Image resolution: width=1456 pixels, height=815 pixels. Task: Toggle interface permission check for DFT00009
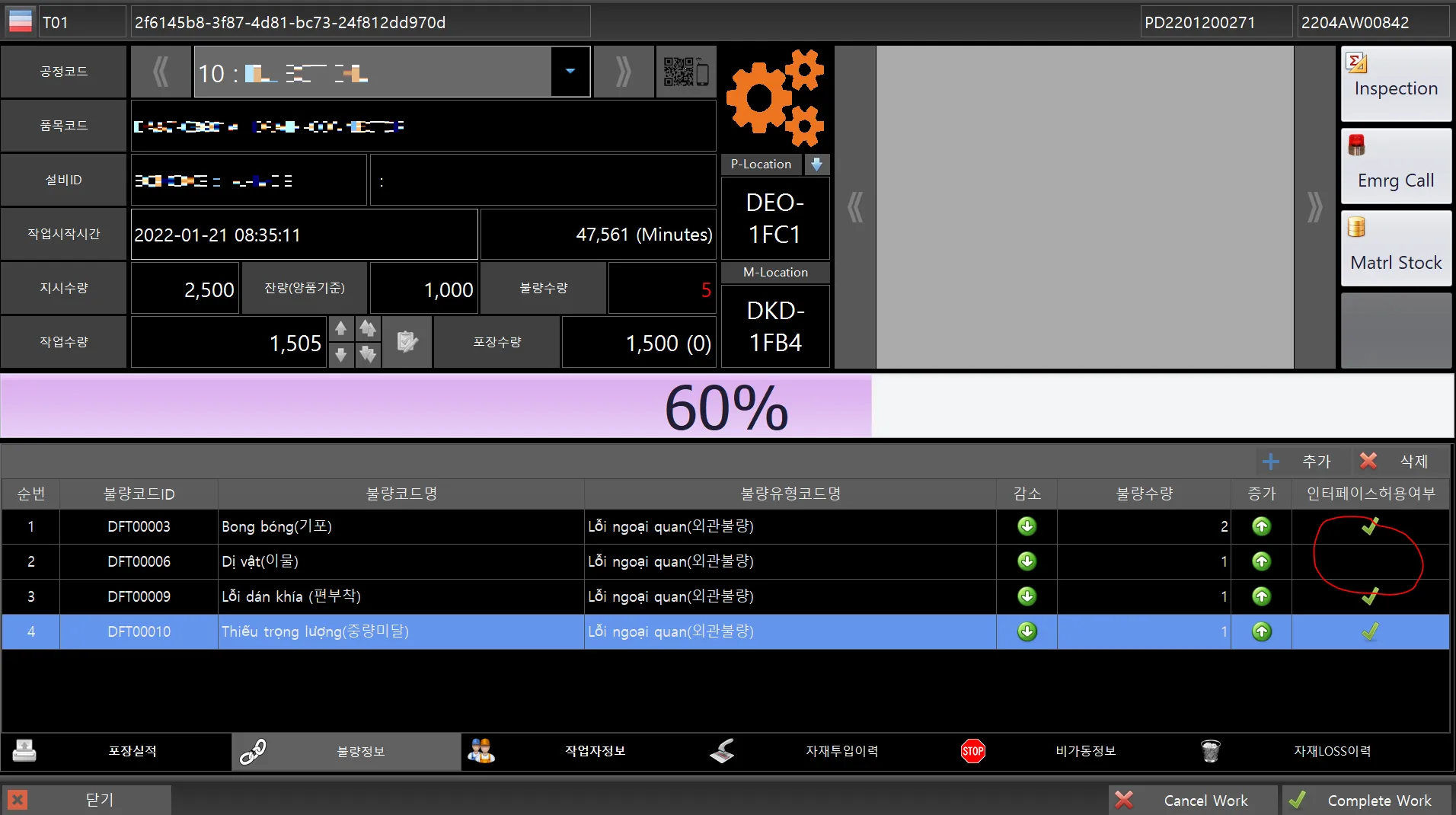(x=1370, y=596)
